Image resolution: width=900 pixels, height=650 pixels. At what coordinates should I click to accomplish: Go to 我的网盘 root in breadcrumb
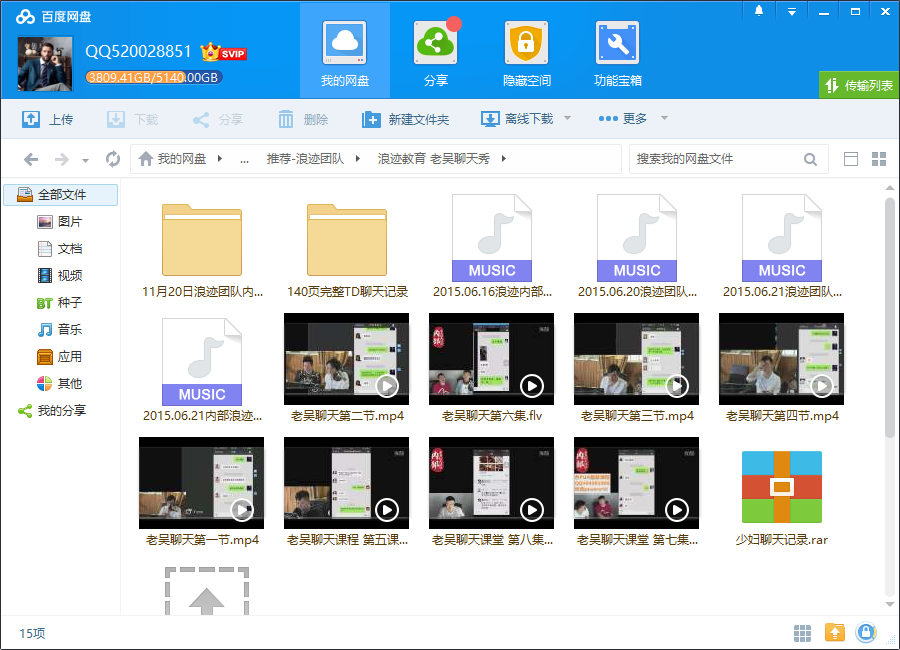point(172,158)
